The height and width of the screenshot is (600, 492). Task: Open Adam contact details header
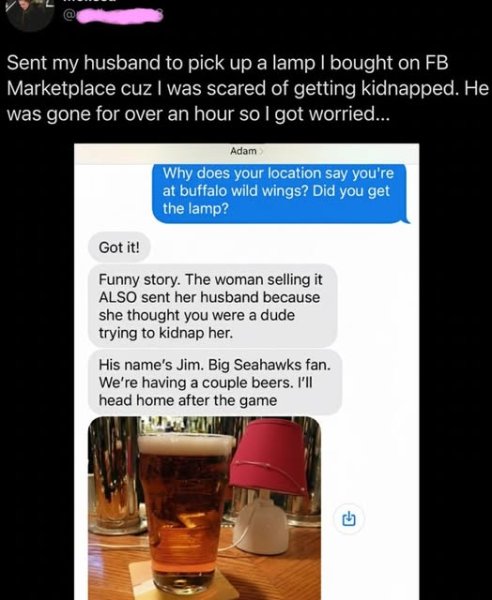246,151
